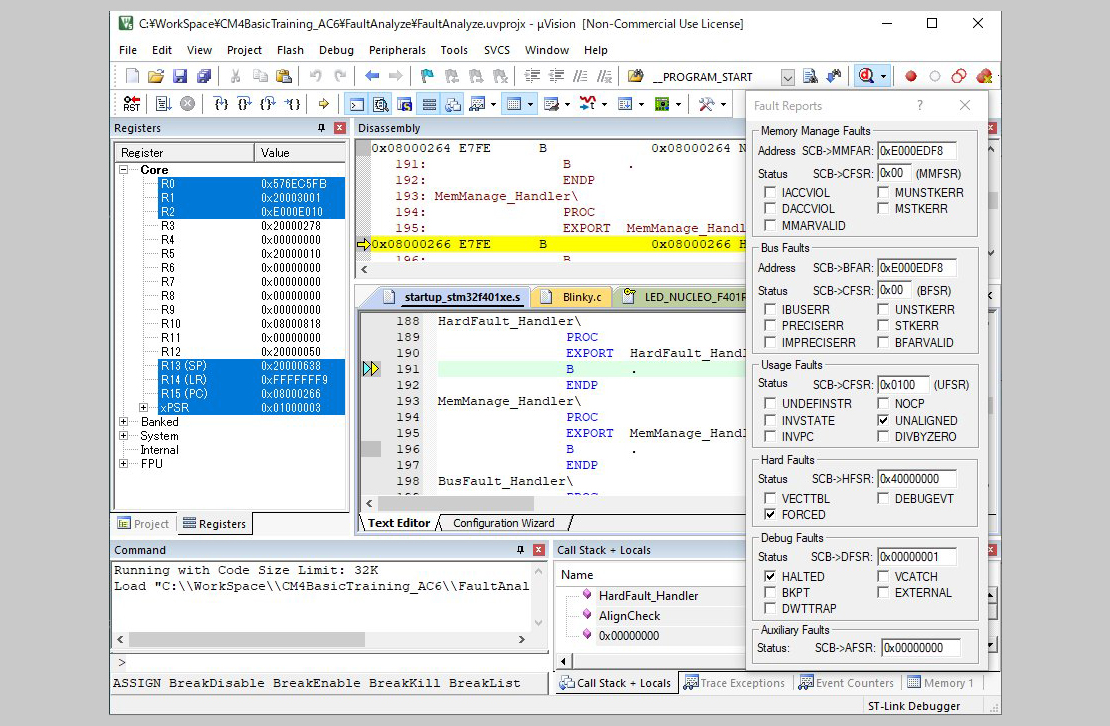Click the New file icon
The width and height of the screenshot is (1110, 726).
tap(132, 76)
